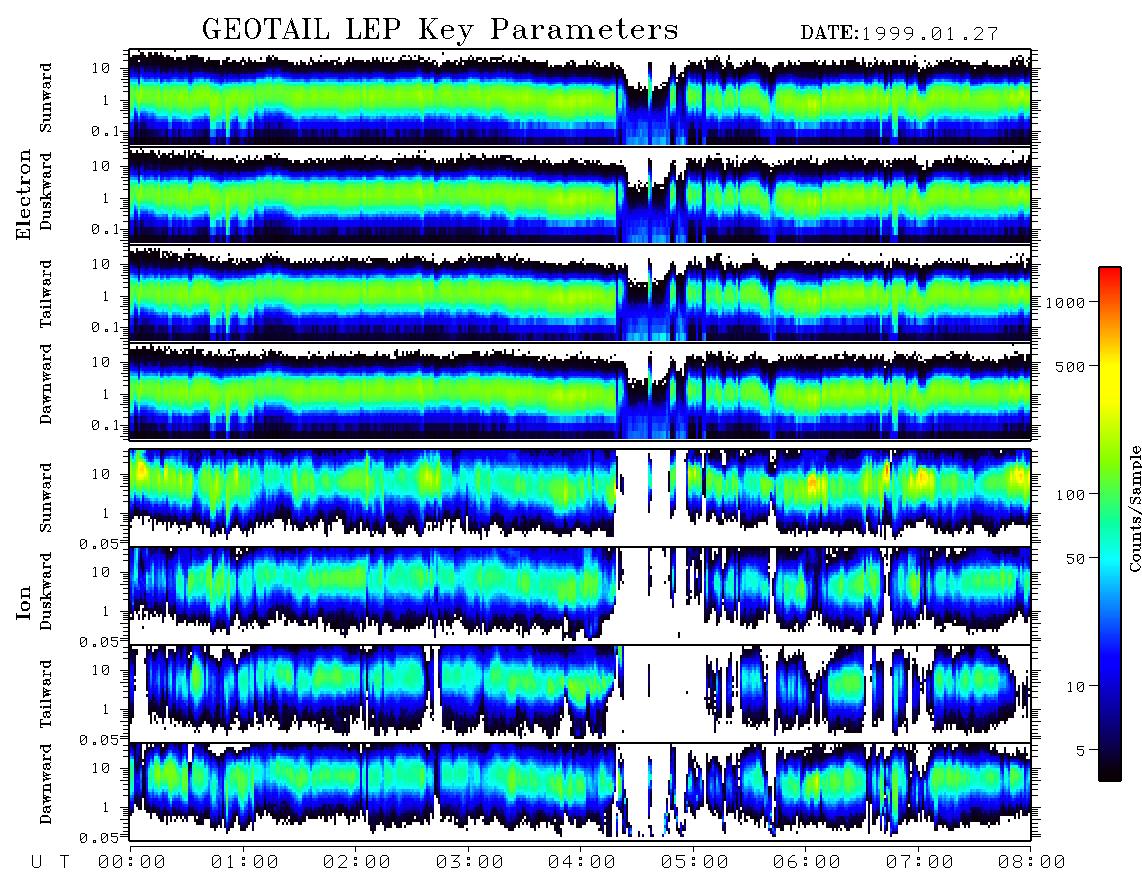This screenshot has width=1142, height=880.
Task: Click the 01:00 time tick label
Action: click(245, 863)
